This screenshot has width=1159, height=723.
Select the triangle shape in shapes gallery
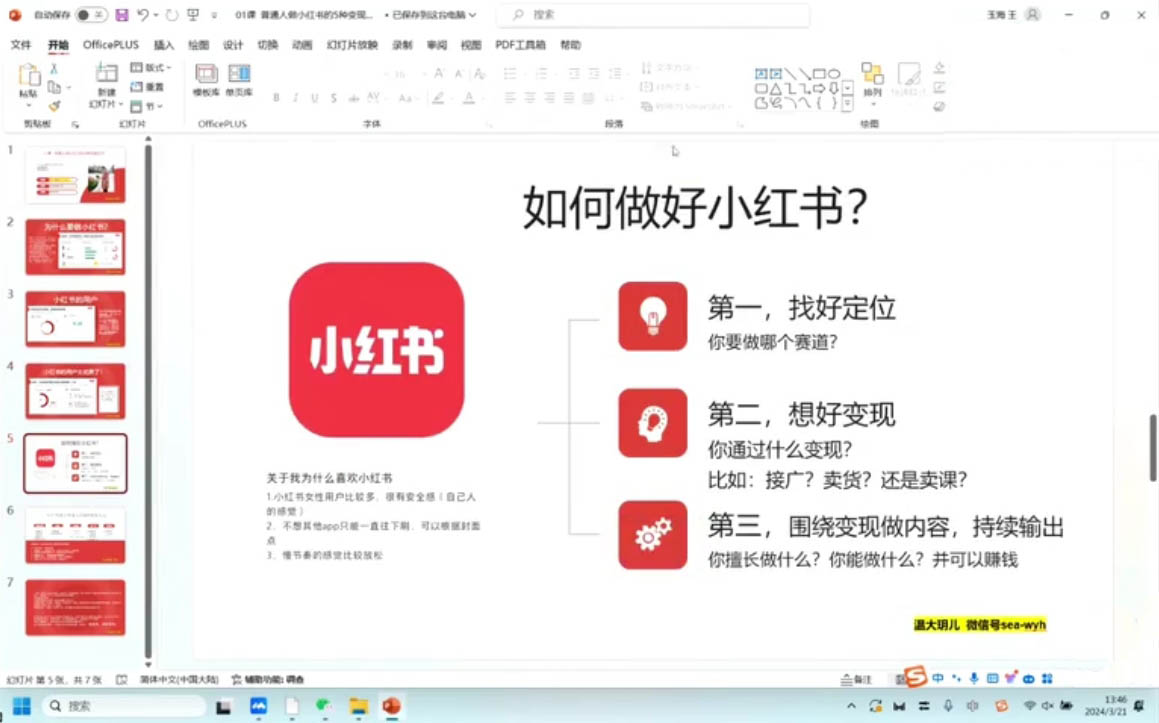(x=775, y=89)
